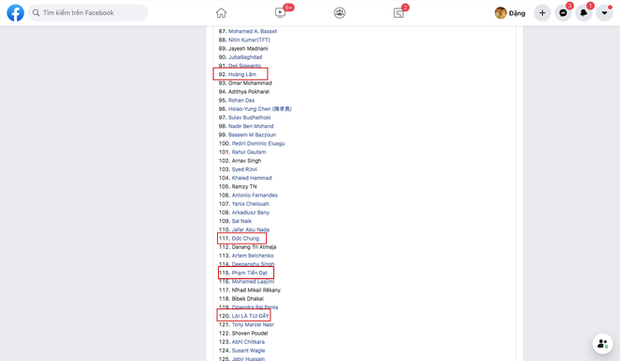Open Đức Chung profile link
Viewport: 620px width, 361px height.
point(246,238)
